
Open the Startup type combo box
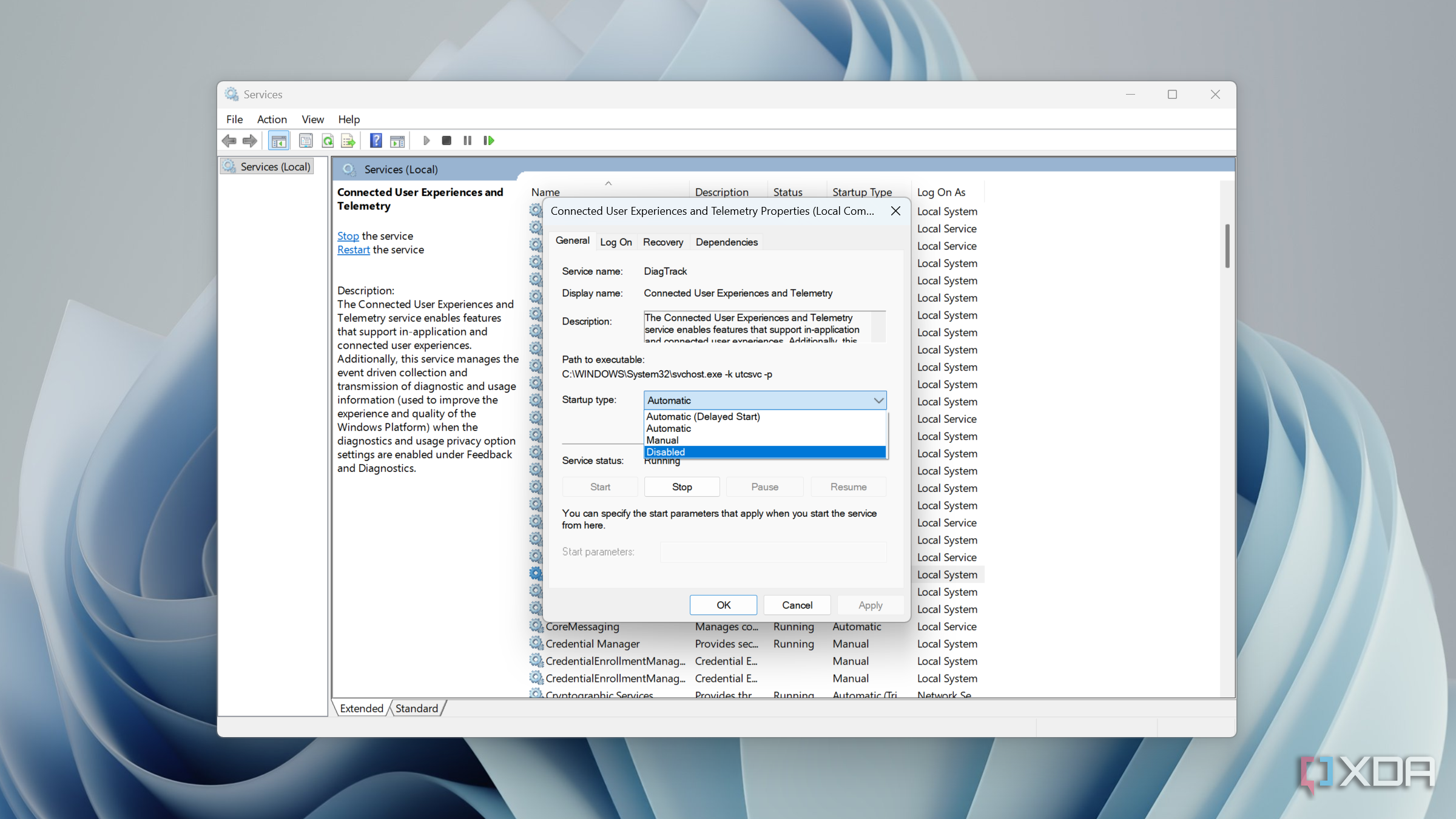point(764,400)
